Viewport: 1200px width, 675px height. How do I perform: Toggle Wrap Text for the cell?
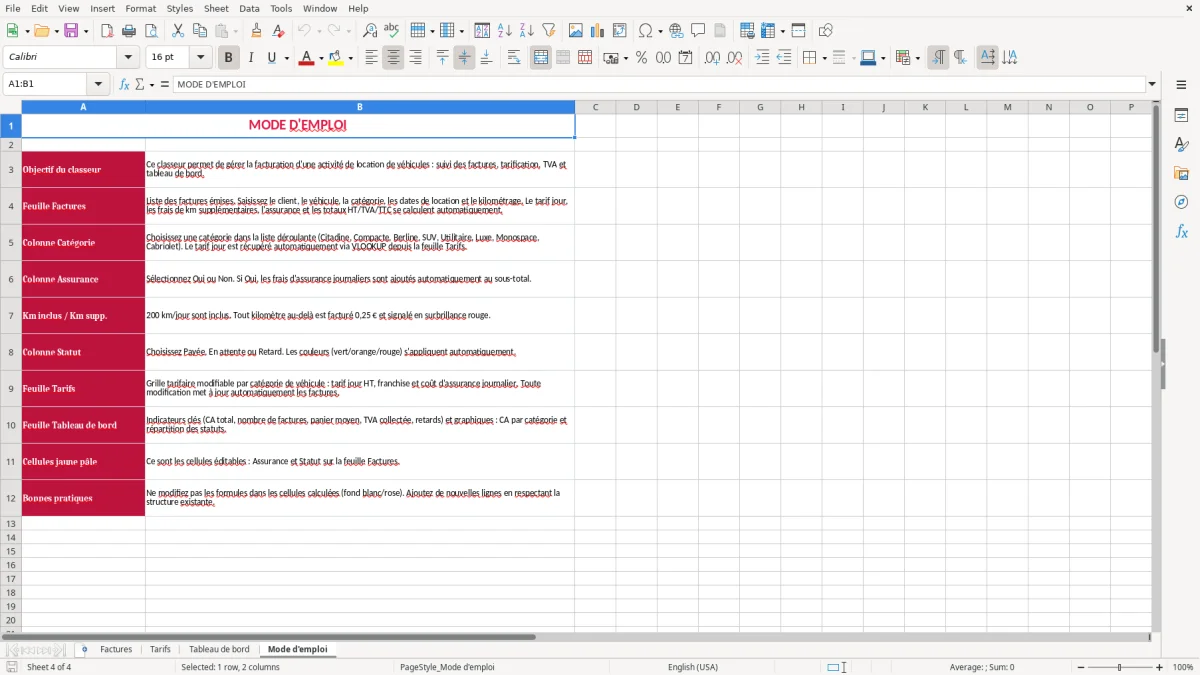[x=514, y=58]
